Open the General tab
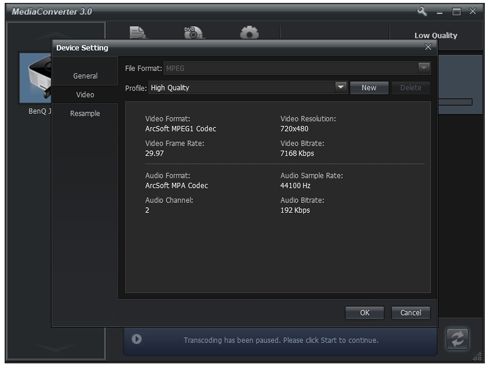 (x=85, y=76)
